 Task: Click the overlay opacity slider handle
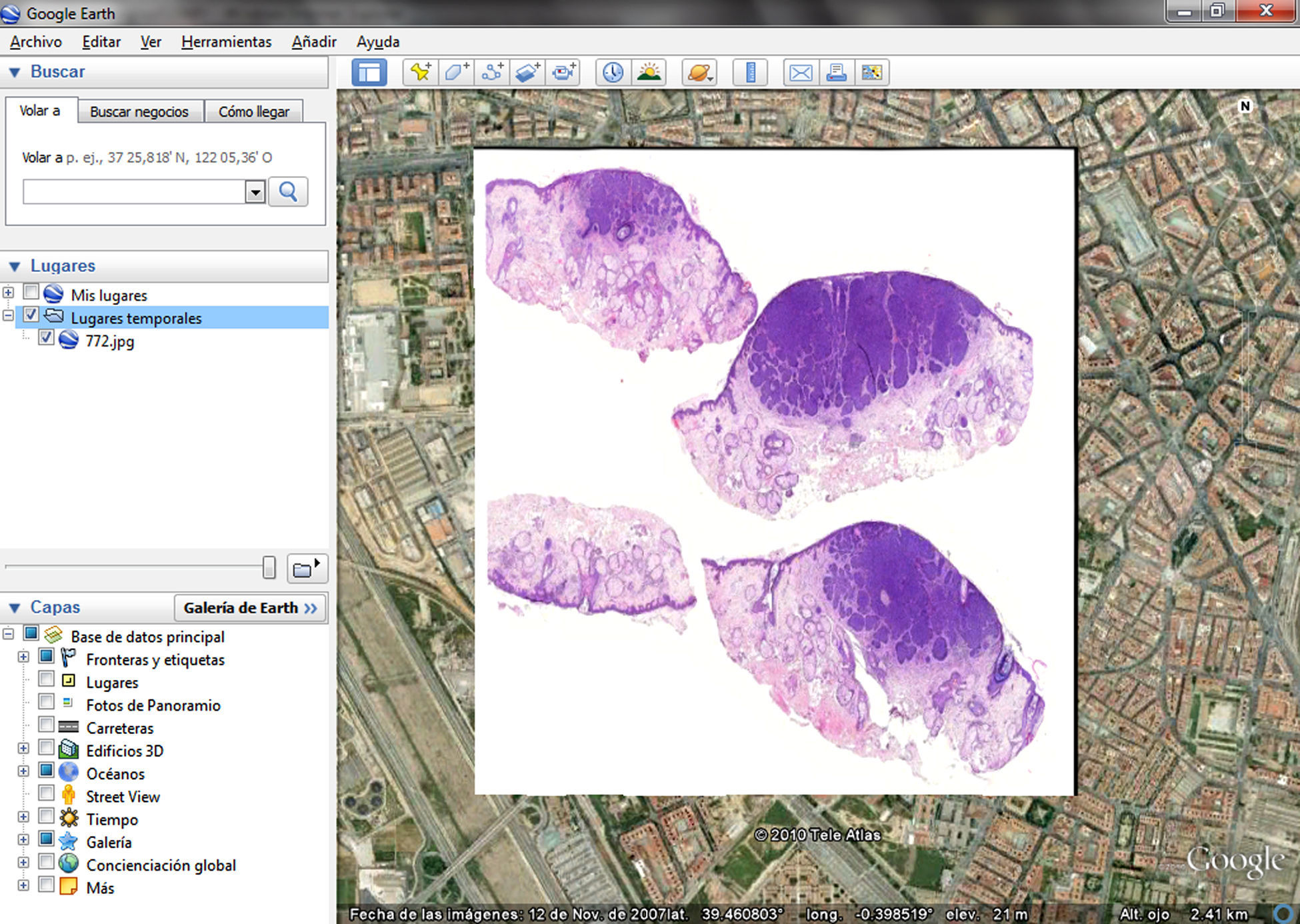click(269, 567)
